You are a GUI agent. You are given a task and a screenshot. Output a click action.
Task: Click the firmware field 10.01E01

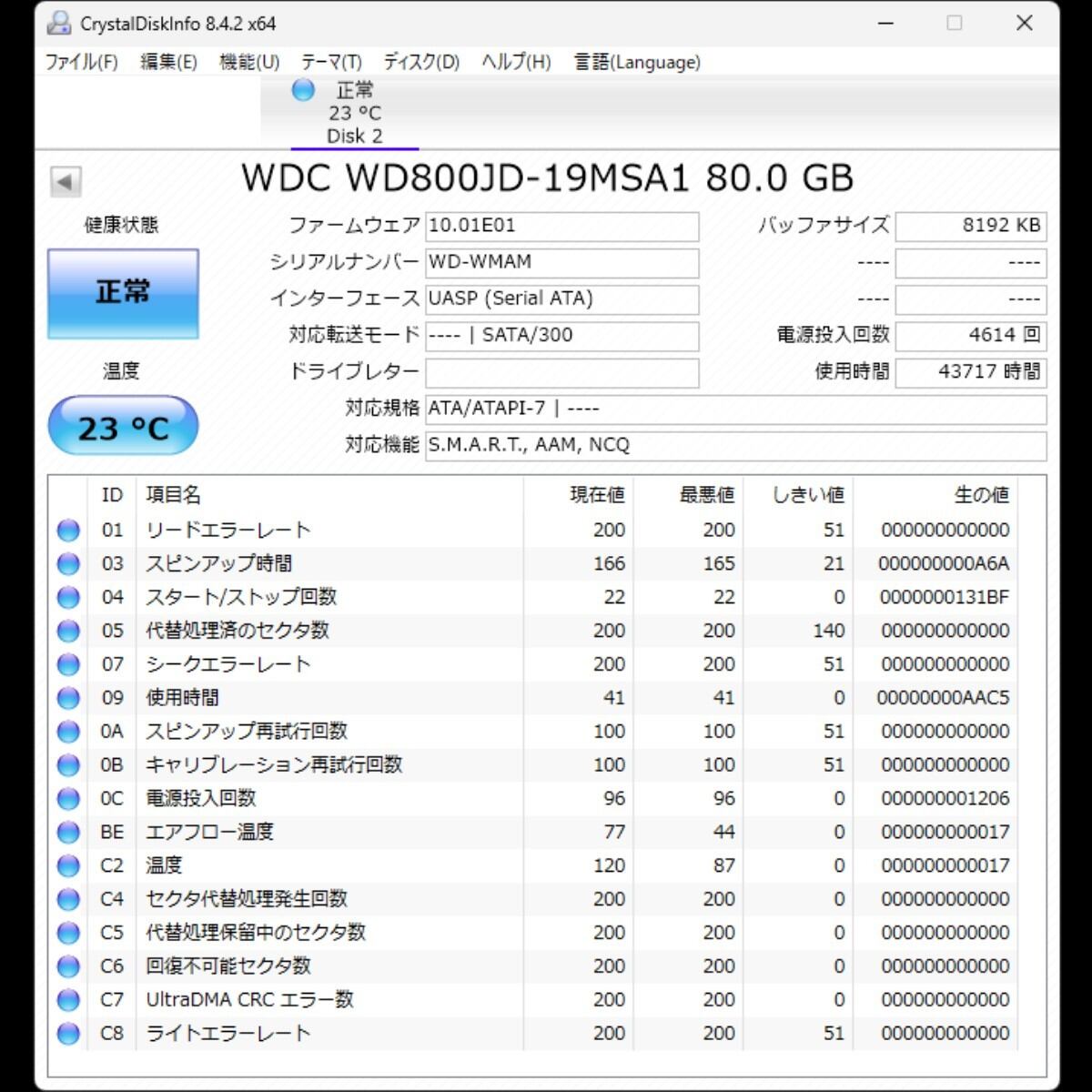click(561, 226)
